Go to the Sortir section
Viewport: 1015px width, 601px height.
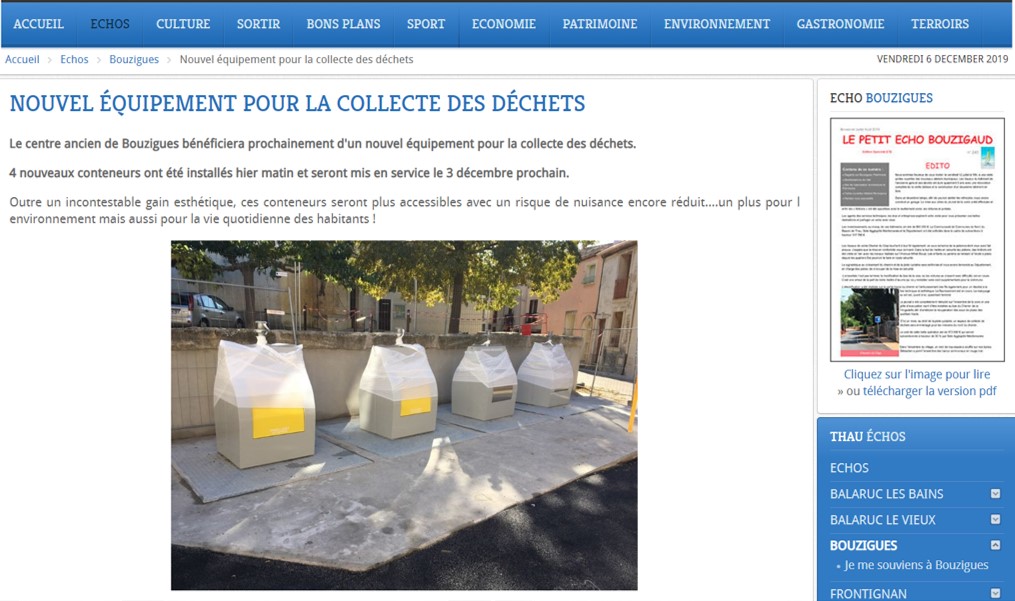coord(258,24)
